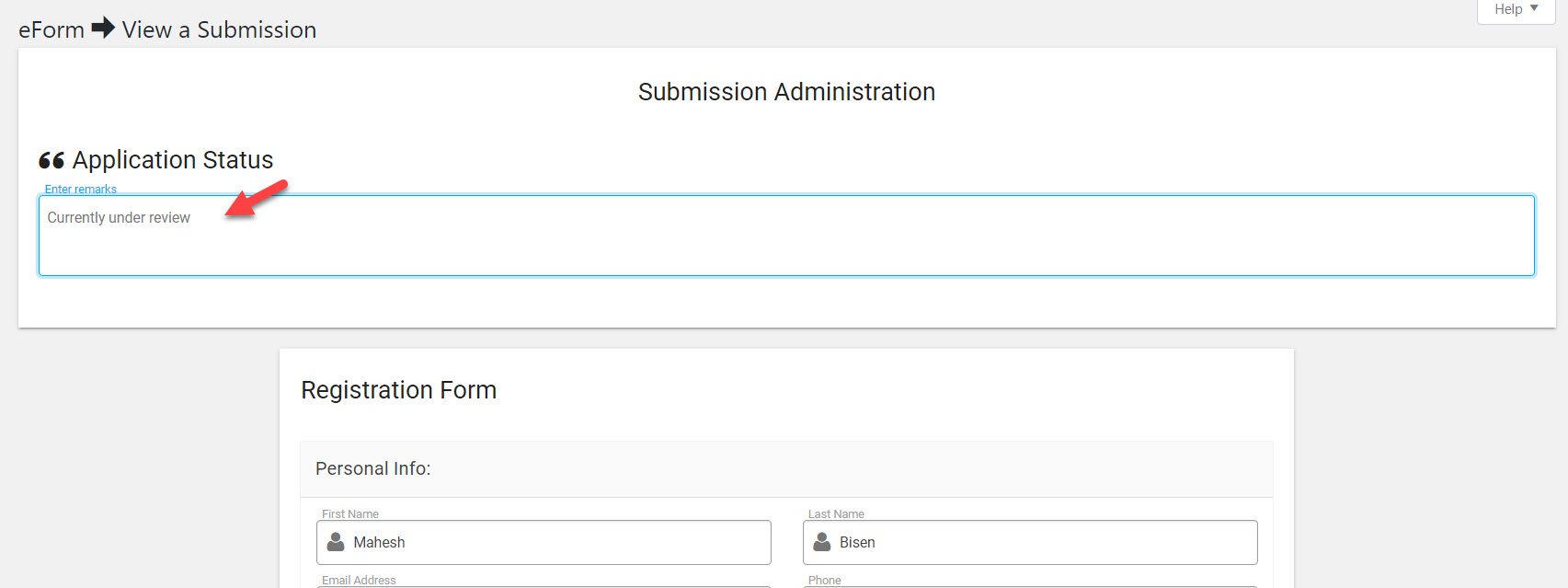1568x588 pixels.
Task: Click the Application Status heading
Action: 173,160
